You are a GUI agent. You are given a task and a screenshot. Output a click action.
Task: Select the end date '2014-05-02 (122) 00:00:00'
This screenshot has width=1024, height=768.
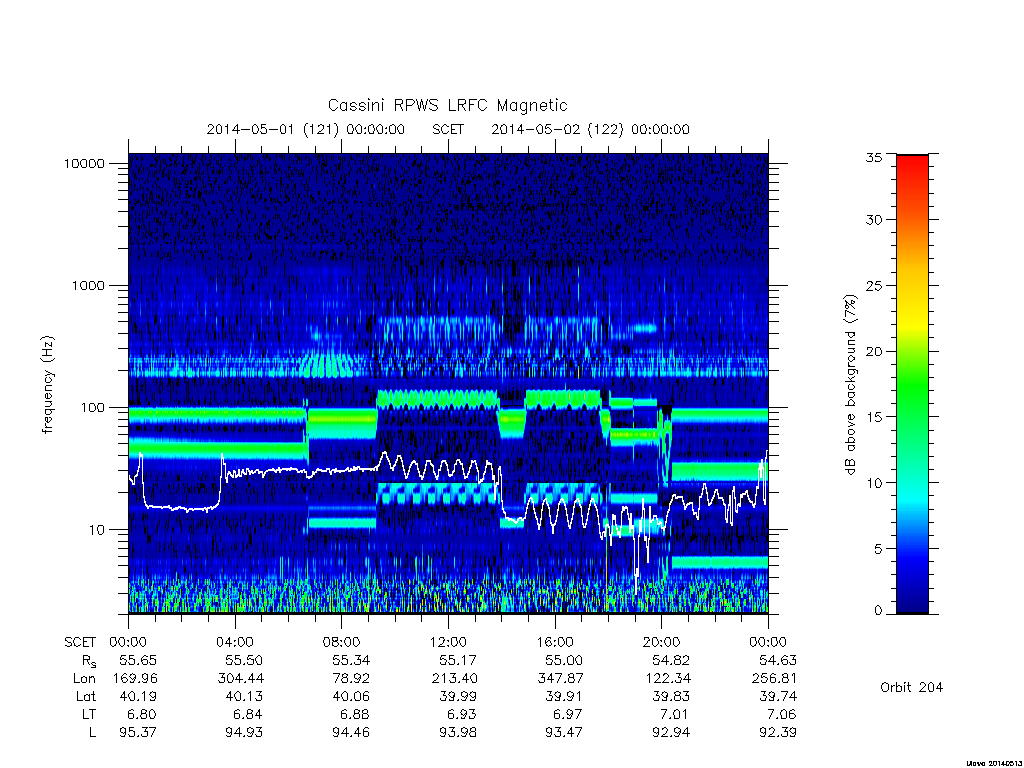(590, 129)
